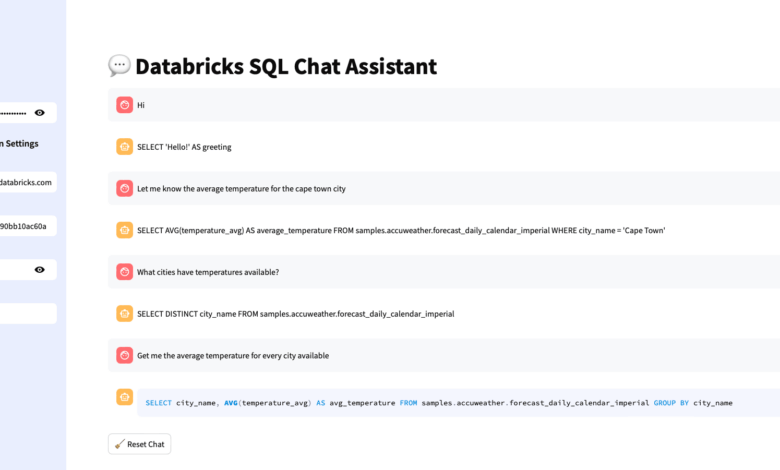The image size is (780, 470).
Task: Click the empty sidebar input at the bottom
Action: click(x=28, y=314)
